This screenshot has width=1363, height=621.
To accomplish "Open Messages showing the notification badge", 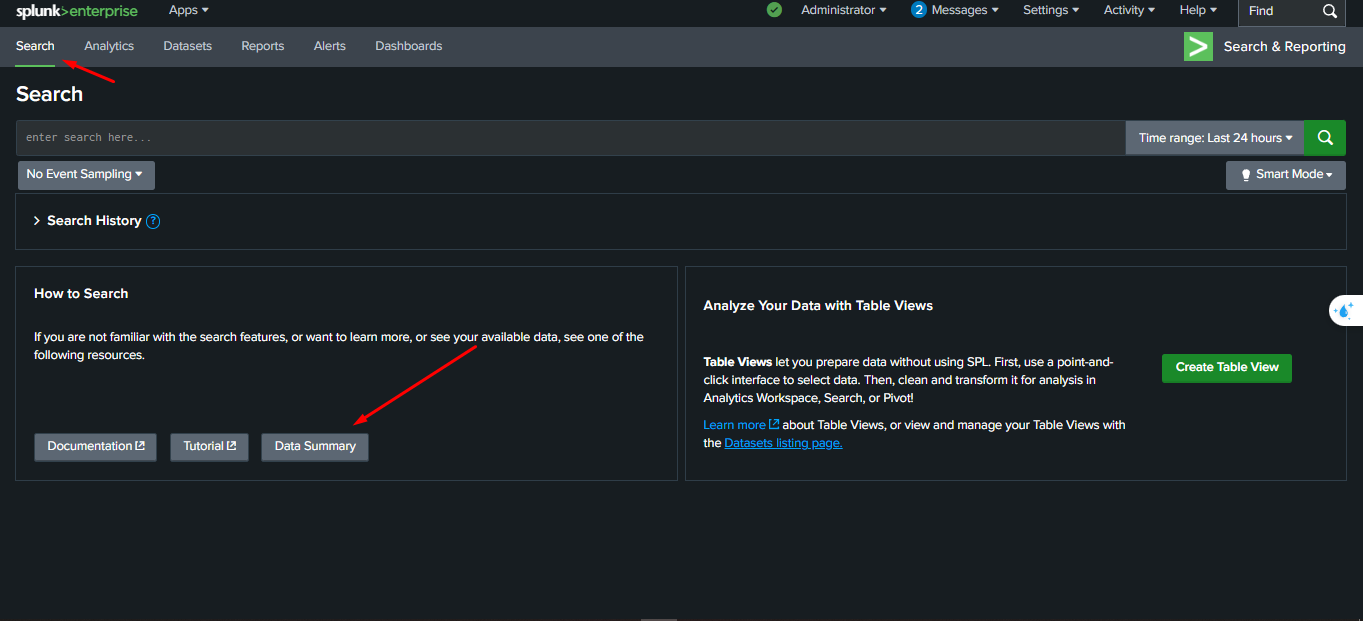I will [x=954, y=10].
